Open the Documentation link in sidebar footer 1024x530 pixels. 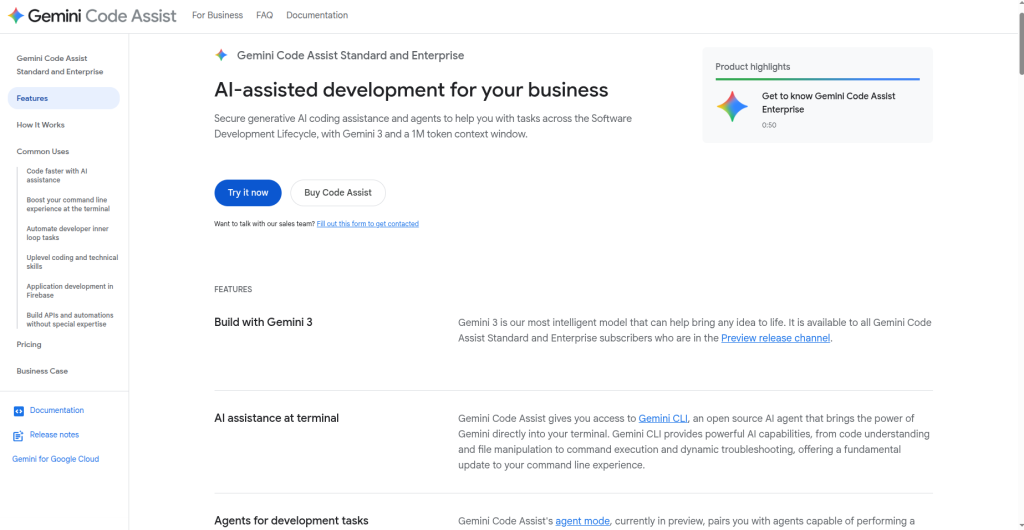(57, 411)
